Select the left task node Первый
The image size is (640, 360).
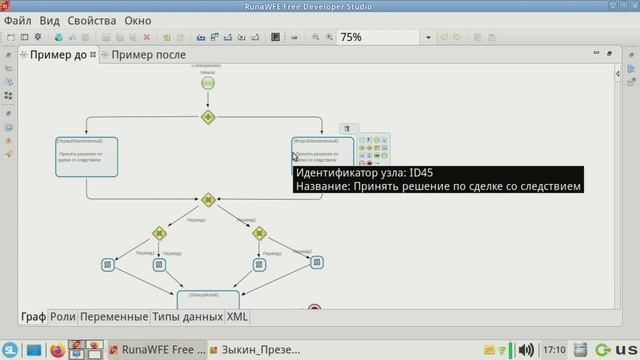[87, 157]
